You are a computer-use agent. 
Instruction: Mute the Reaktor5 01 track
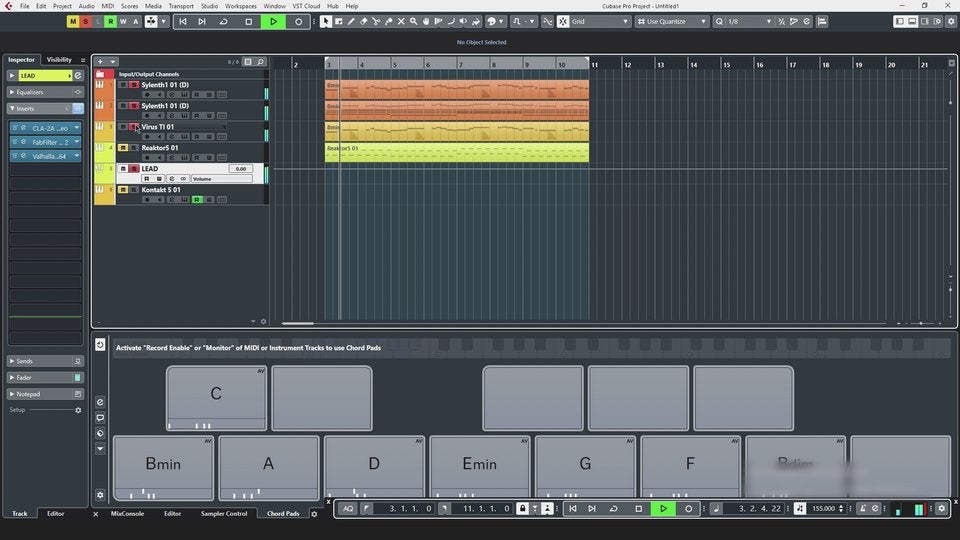123,148
